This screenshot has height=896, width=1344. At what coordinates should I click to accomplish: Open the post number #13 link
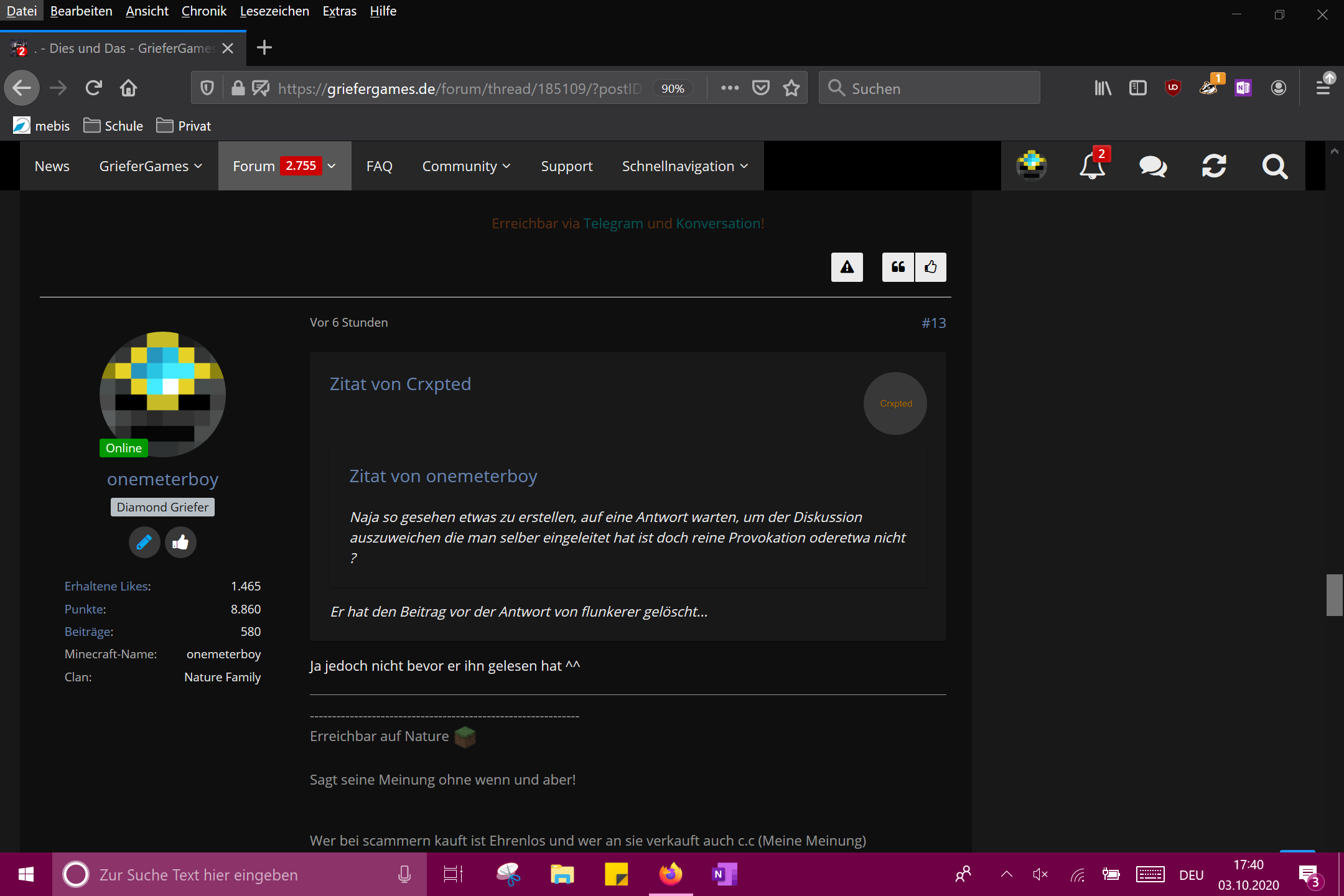click(x=933, y=323)
